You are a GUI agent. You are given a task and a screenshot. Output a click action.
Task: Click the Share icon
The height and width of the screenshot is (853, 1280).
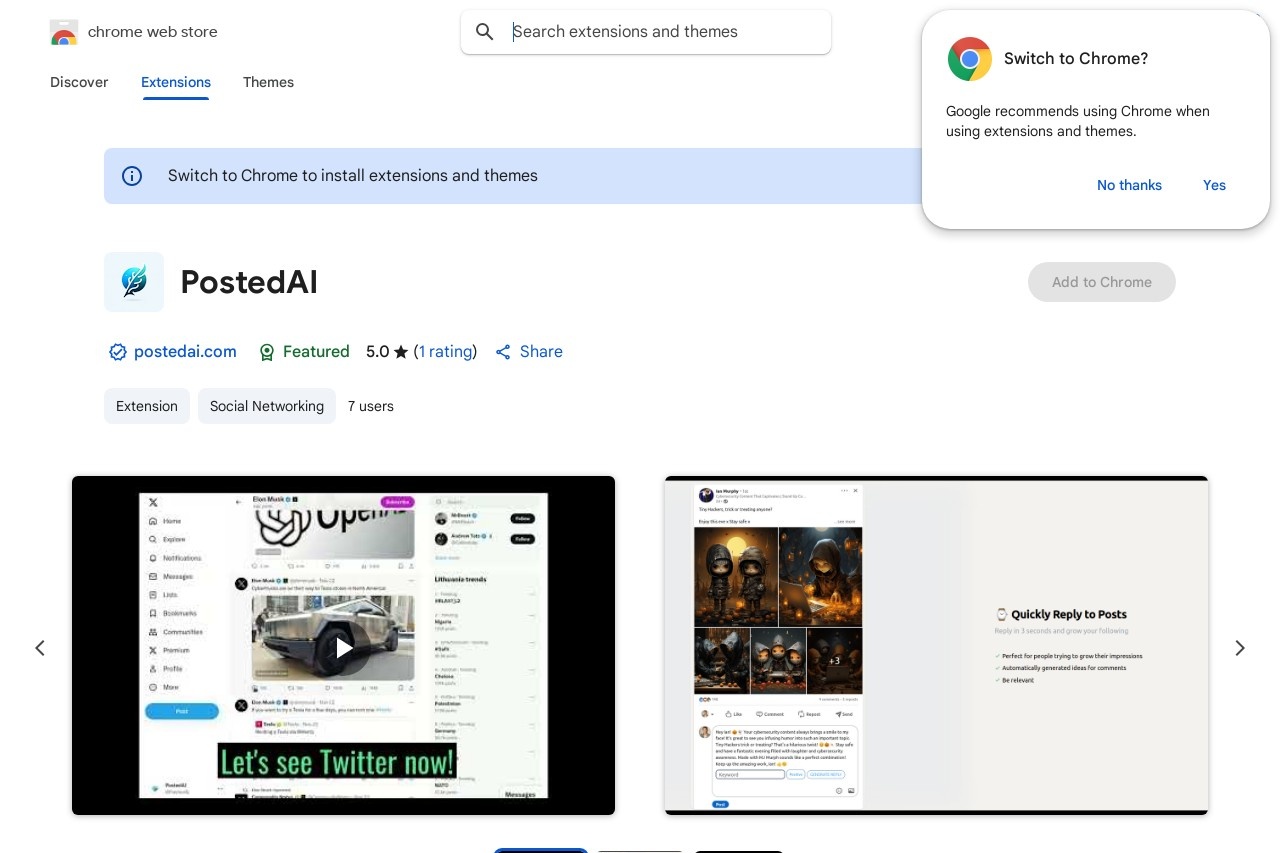503,352
